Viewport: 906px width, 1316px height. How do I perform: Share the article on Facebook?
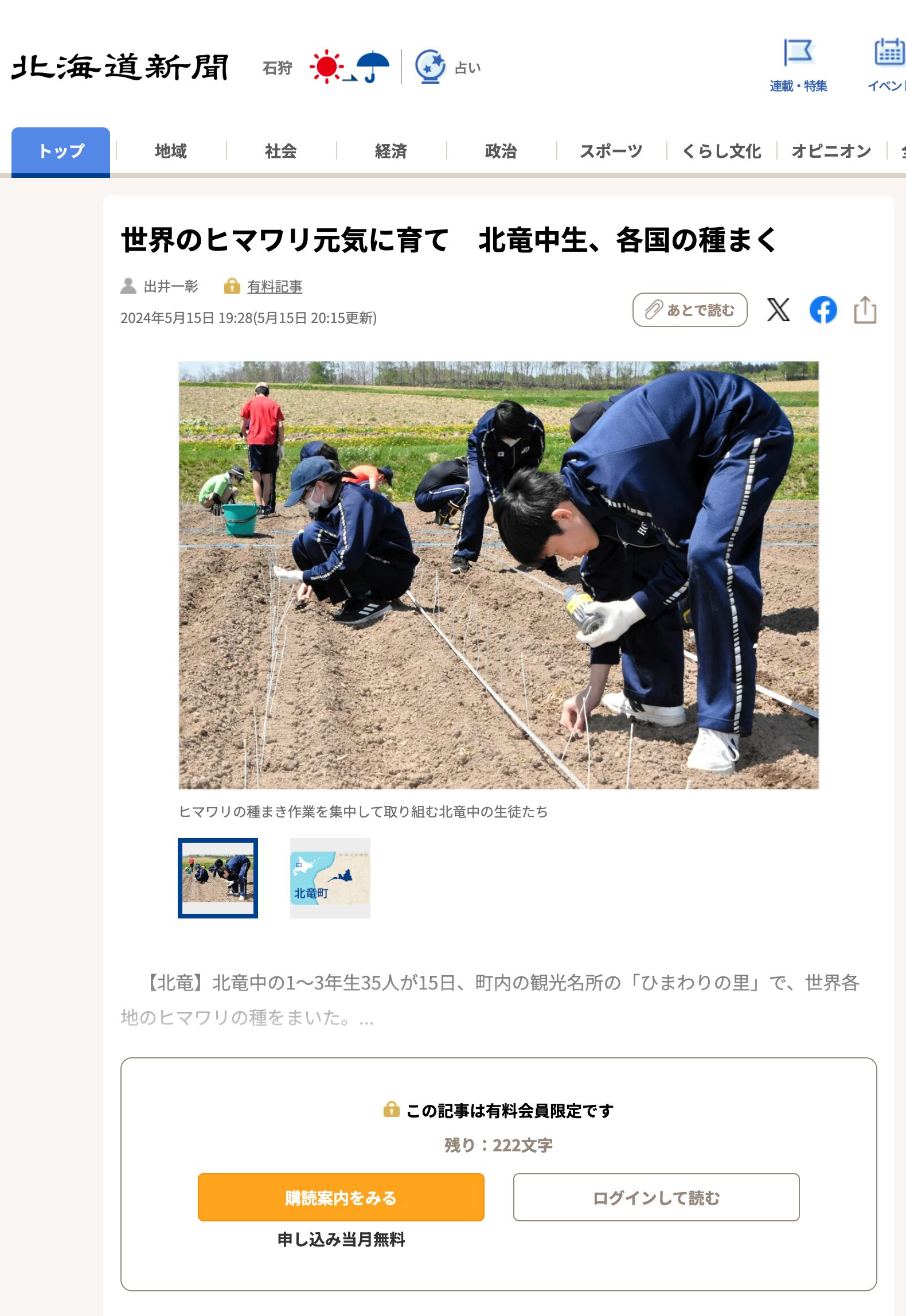pos(823,310)
